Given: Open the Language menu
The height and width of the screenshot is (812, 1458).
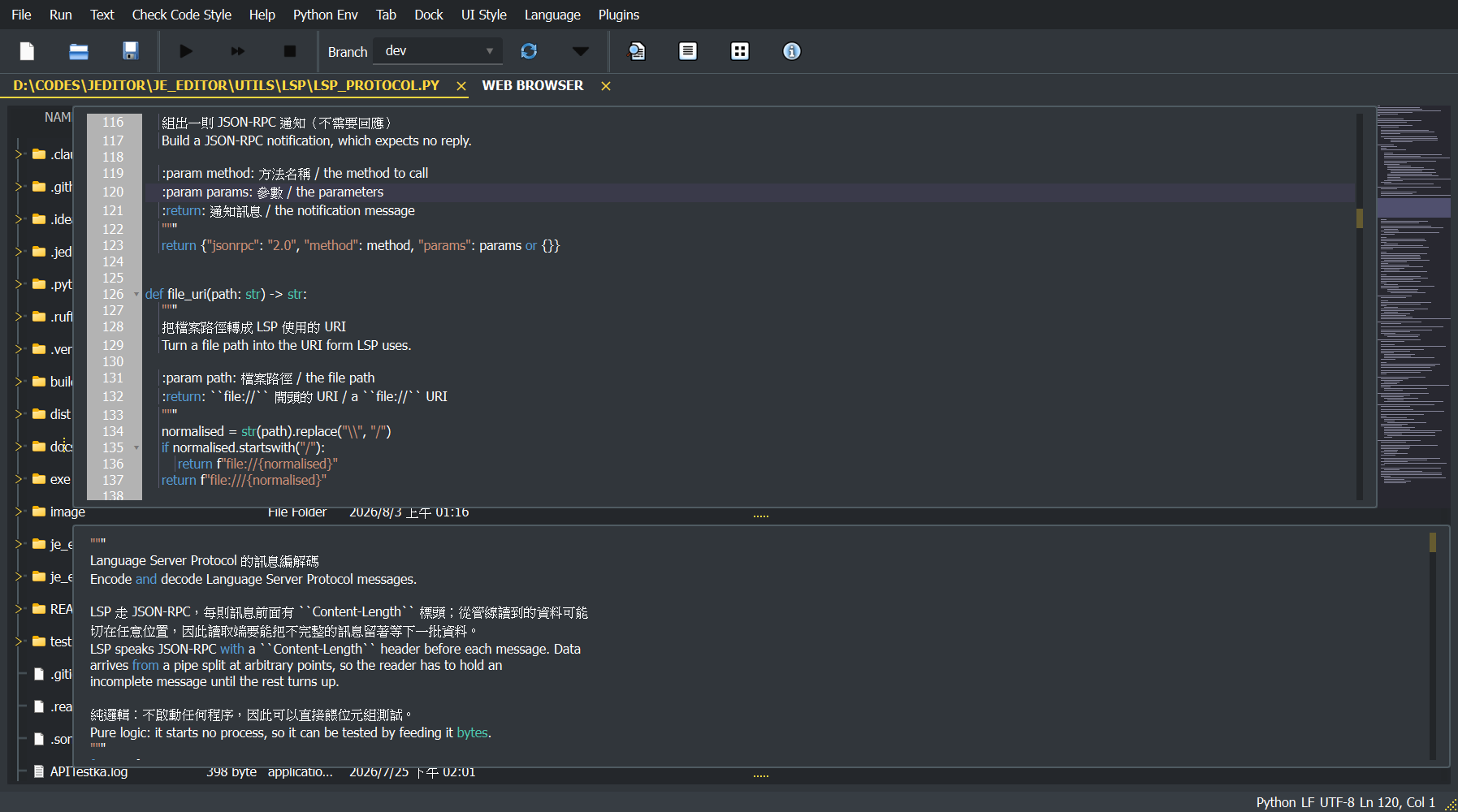Looking at the screenshot, I should pyautogui.click(x=552, y=15).
